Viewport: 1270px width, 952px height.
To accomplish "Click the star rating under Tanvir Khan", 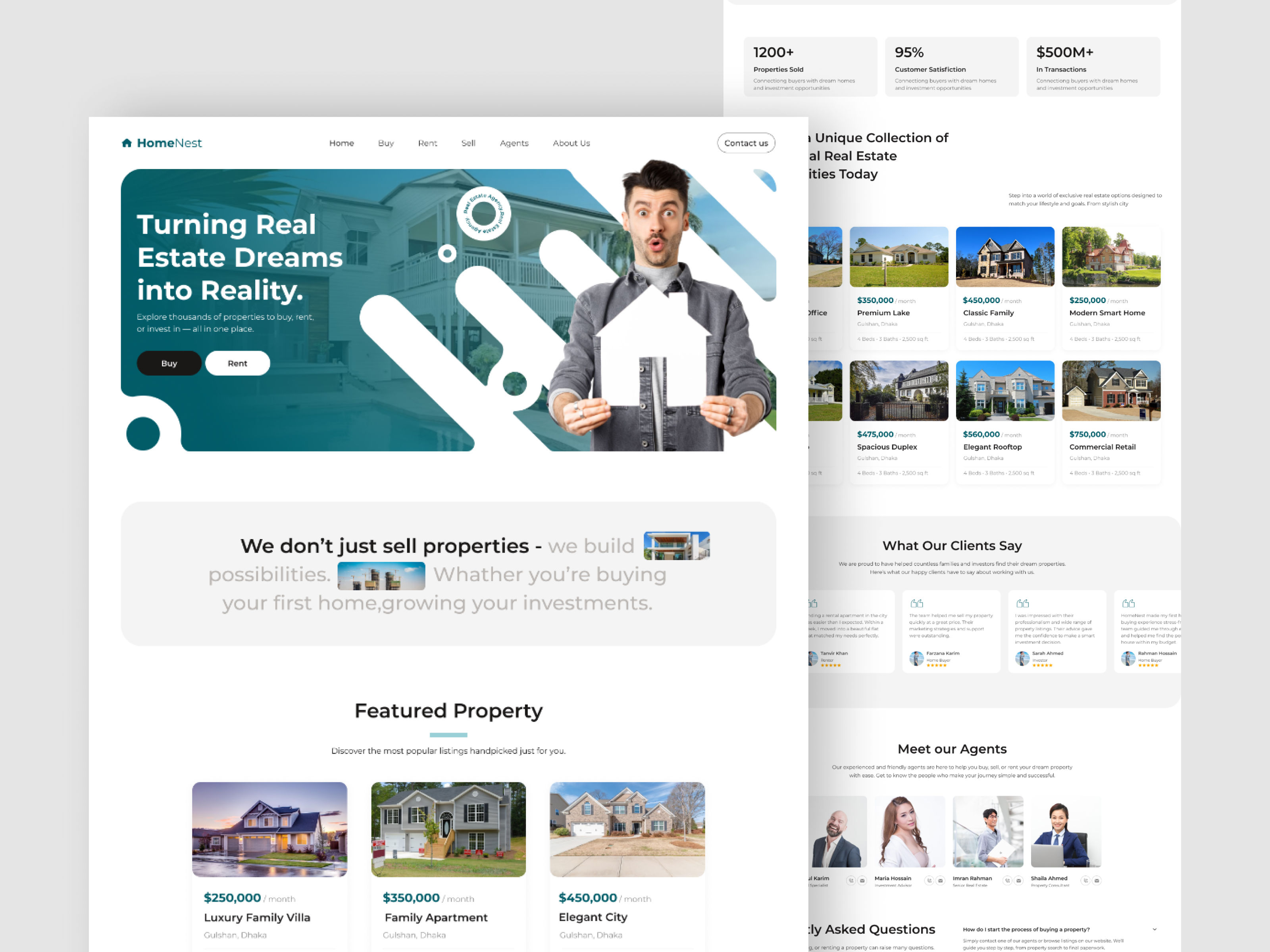I will (x=831, y=666).
